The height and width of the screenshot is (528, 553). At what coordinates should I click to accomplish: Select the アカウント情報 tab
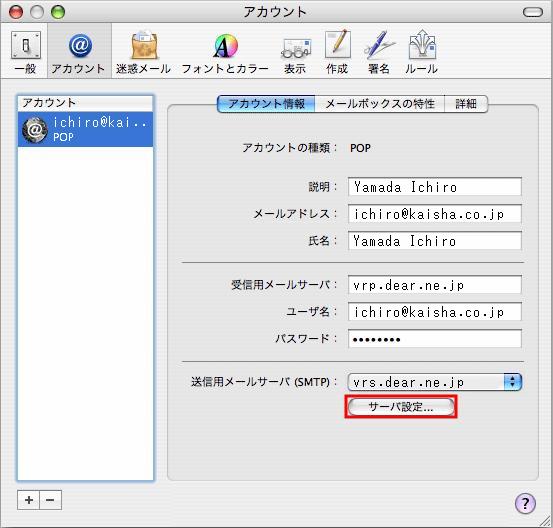[x=266, y=104]
